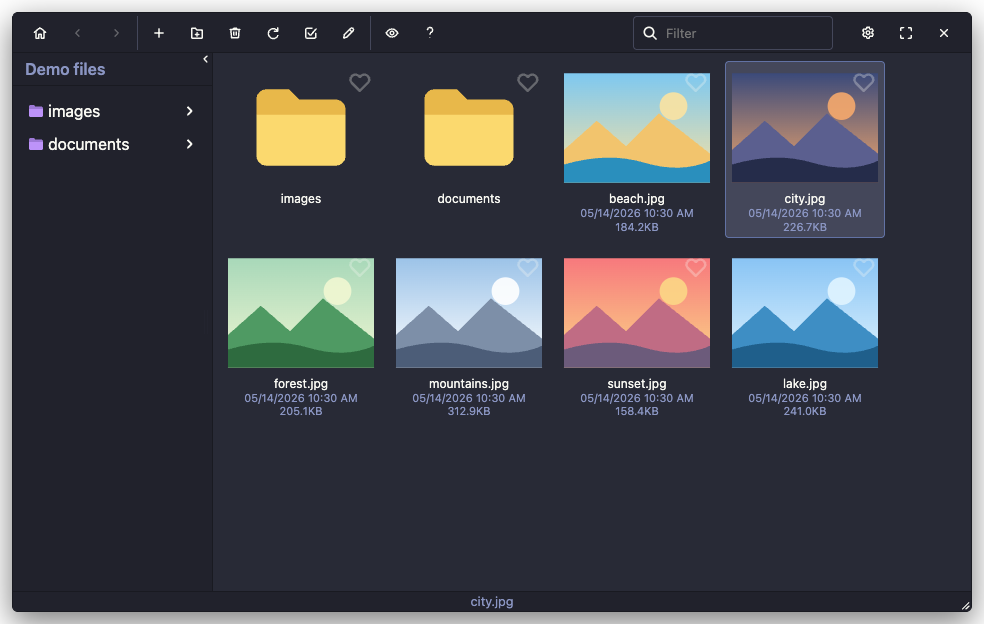
Task: Favorite forest.jpg with heart icon
Action: pyautogui.click(x=360, y=267)
